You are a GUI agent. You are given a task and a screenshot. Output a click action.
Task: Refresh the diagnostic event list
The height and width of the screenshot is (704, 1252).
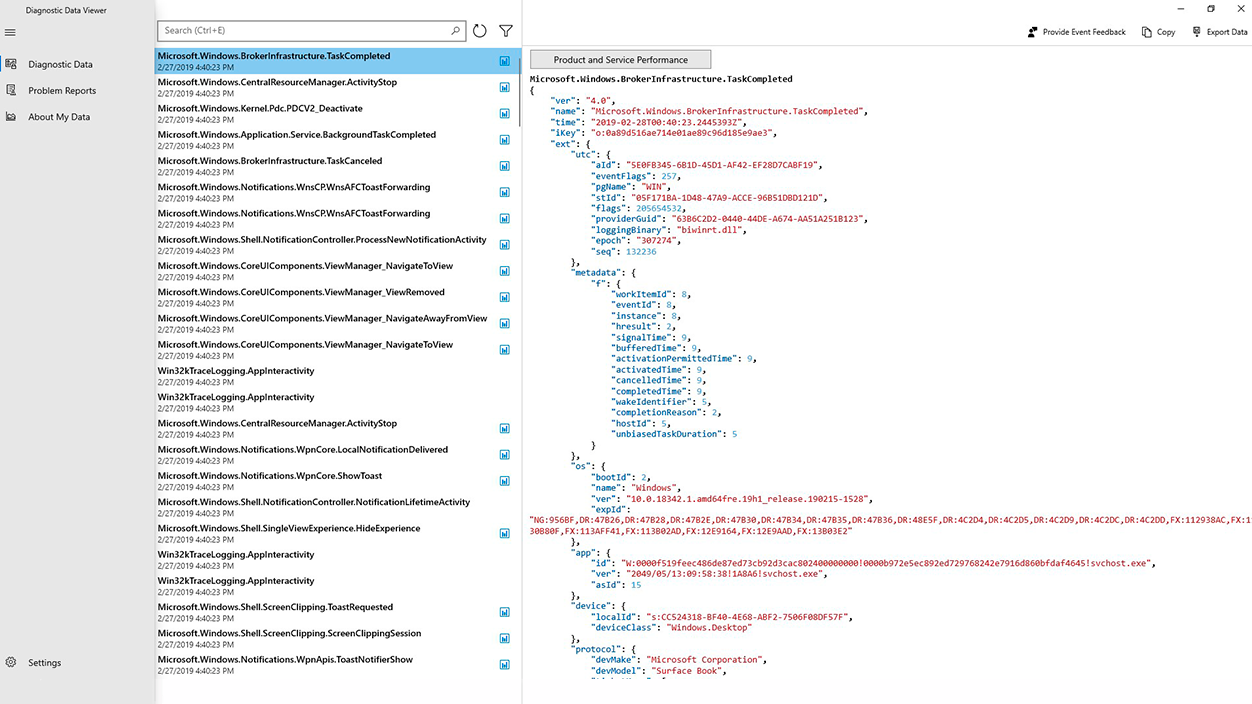click(x=479, y=30)
